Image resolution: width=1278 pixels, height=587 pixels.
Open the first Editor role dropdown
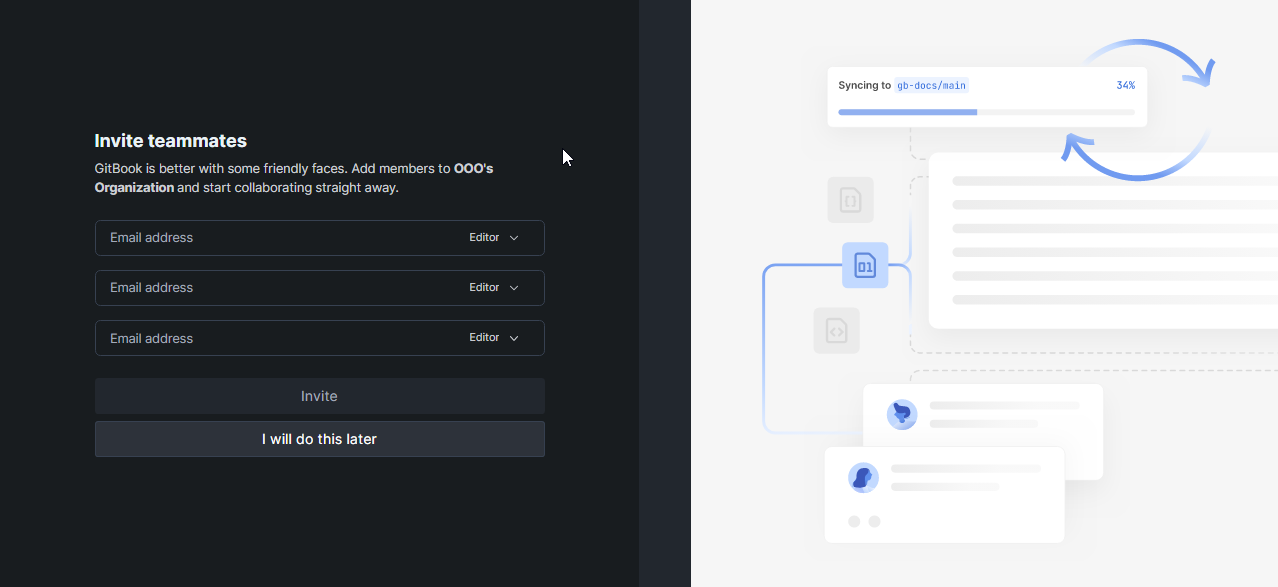(x=494, y=238)
